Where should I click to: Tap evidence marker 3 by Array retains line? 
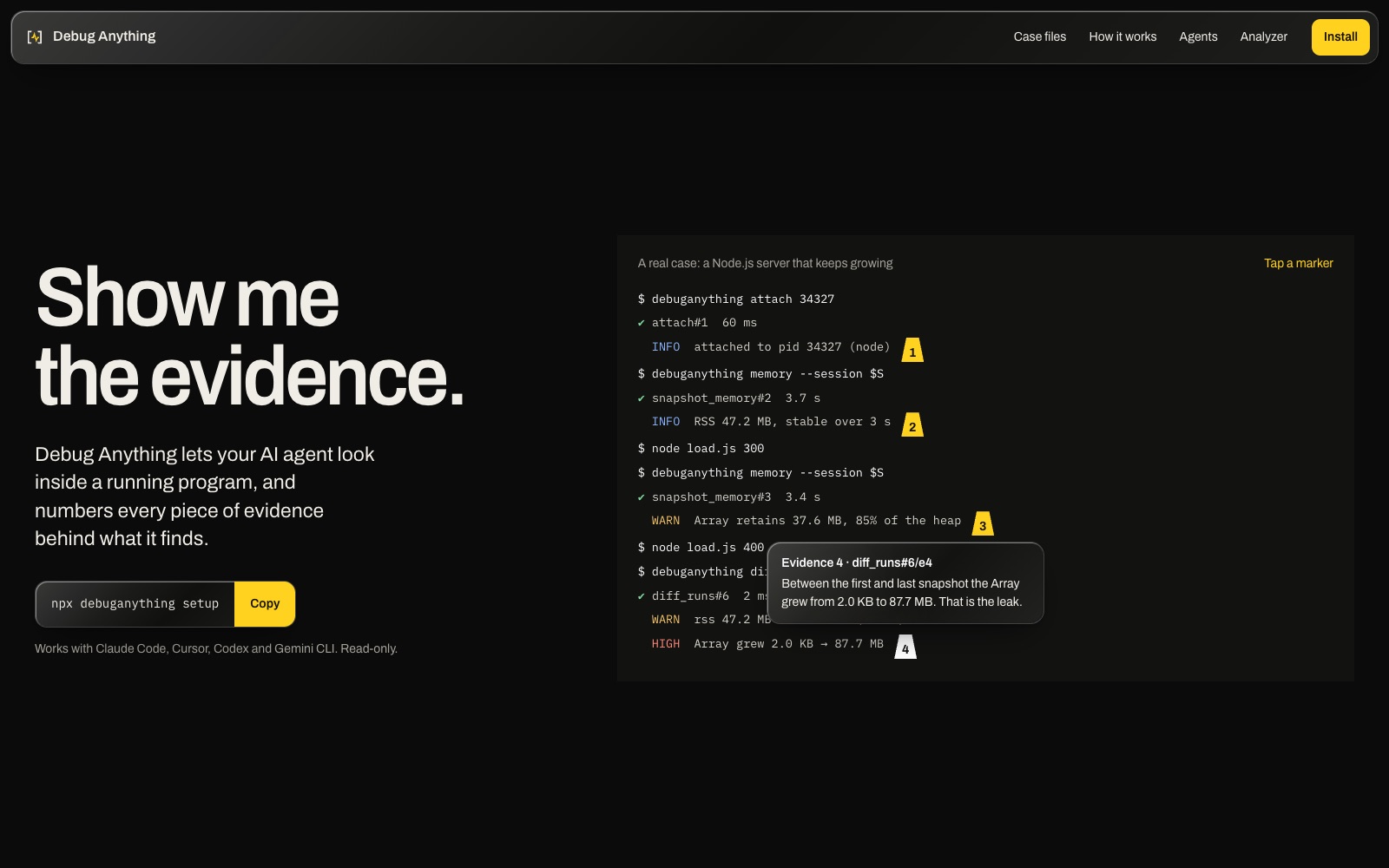(x=983, y=523)
